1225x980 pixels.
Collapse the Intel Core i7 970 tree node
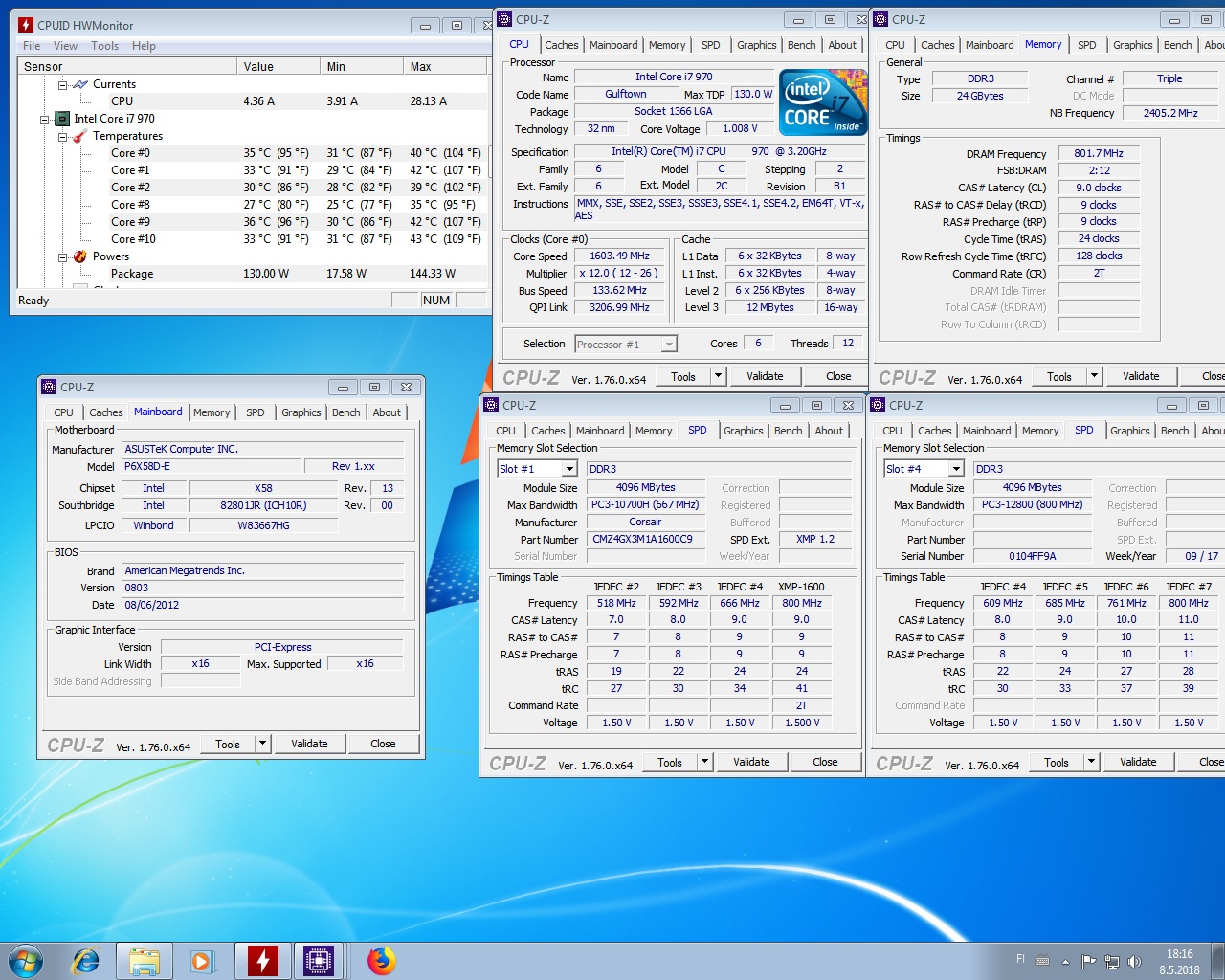pos(44,119)
